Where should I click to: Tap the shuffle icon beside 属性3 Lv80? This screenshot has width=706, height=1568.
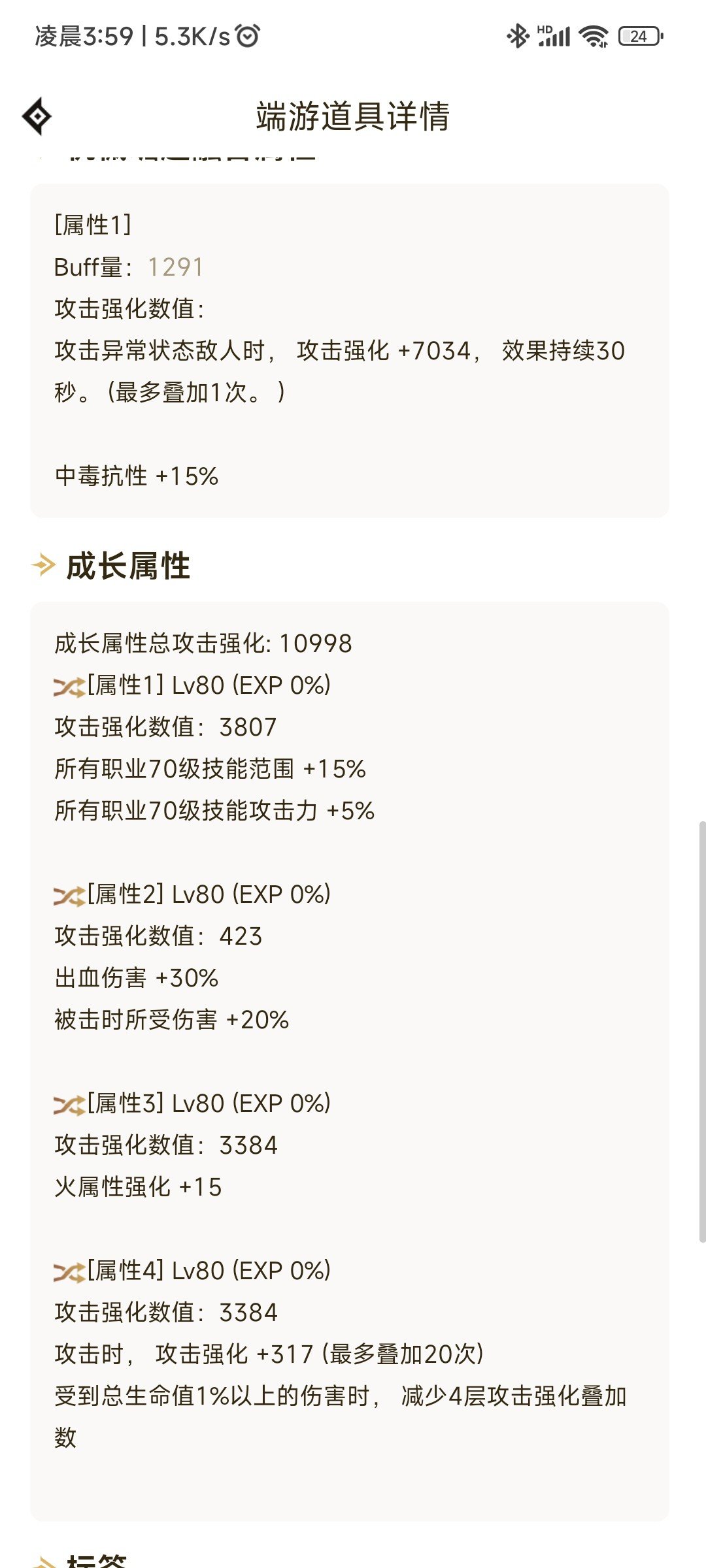tap(69, 1105)
